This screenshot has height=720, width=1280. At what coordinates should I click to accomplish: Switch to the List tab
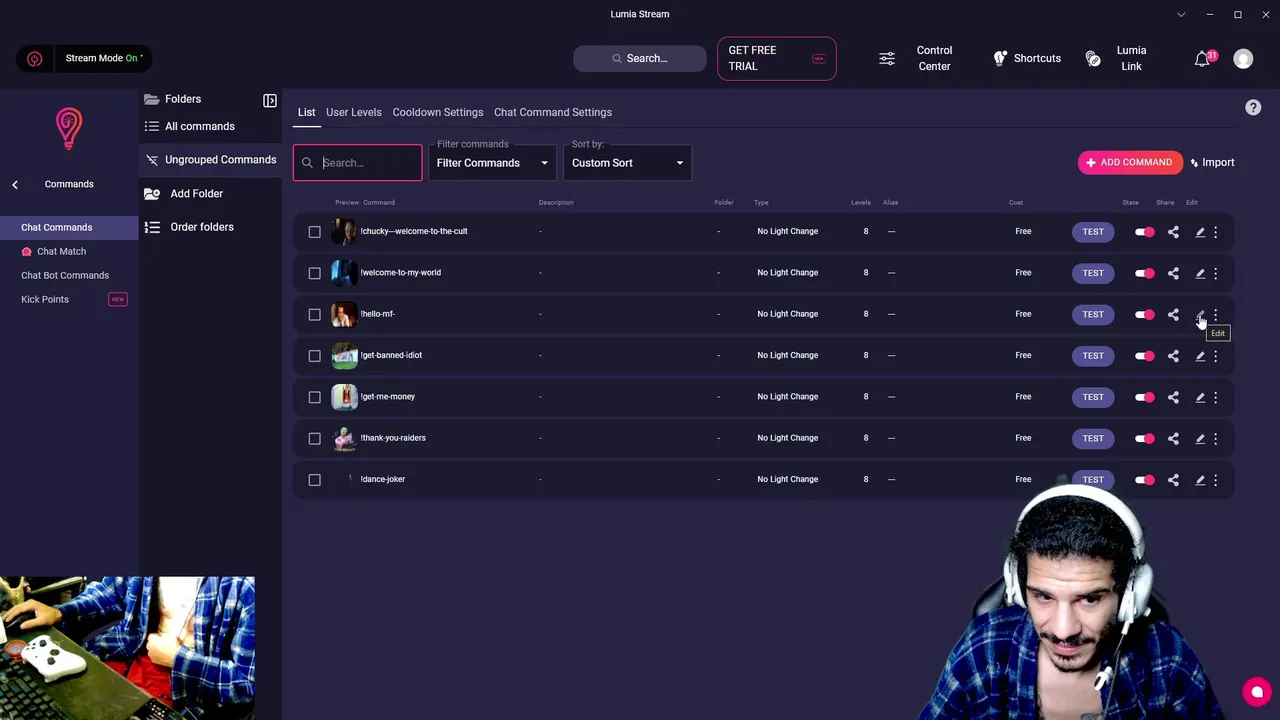306,112
